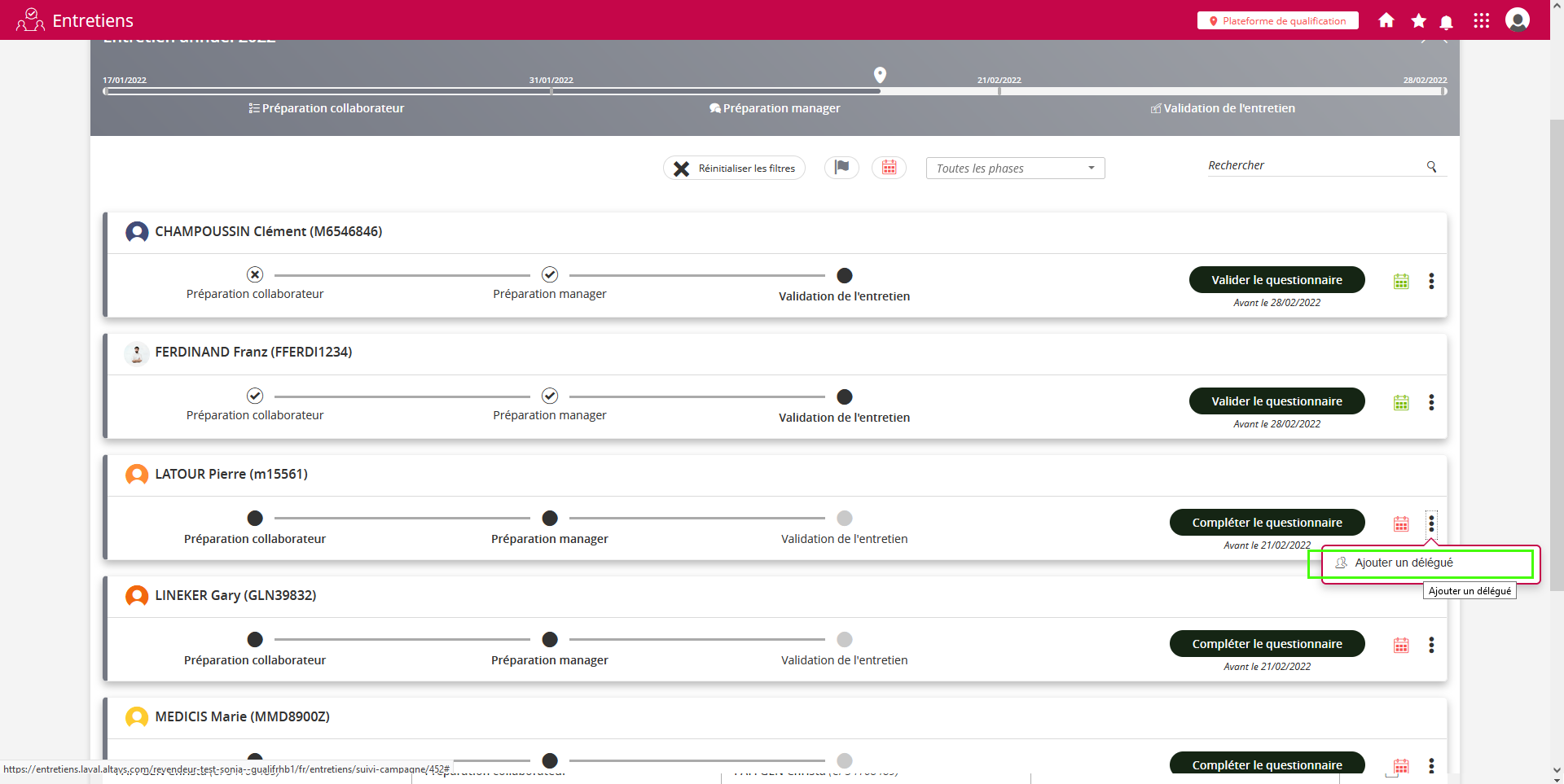This screenshot has width=1564, height=784.
Task: Click green calendar icon for CHAMPOUSSIN Clément
Action: [1401, 282]
